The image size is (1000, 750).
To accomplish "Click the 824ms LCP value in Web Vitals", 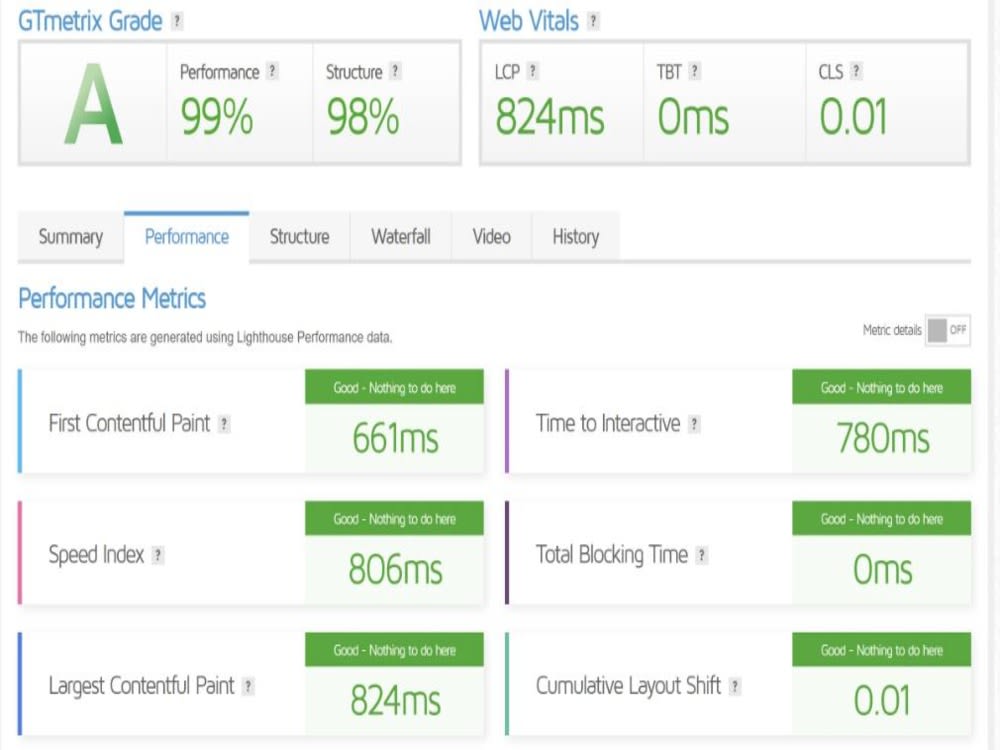I will (550, 117).
